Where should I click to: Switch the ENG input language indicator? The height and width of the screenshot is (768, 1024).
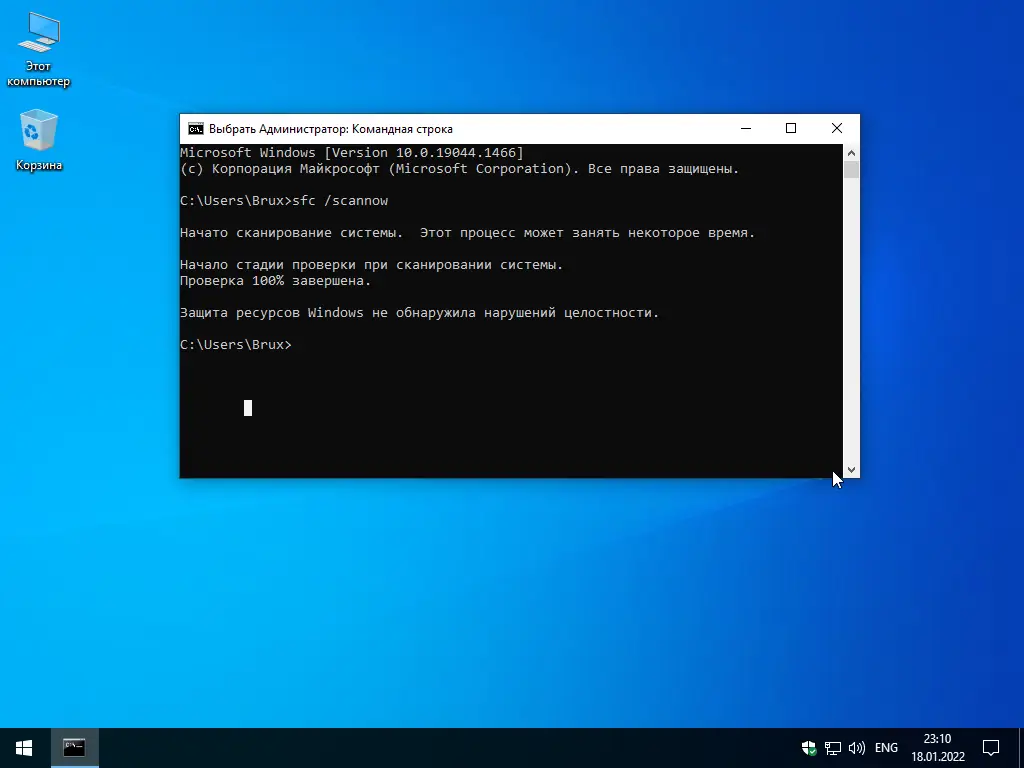[886, 748]
